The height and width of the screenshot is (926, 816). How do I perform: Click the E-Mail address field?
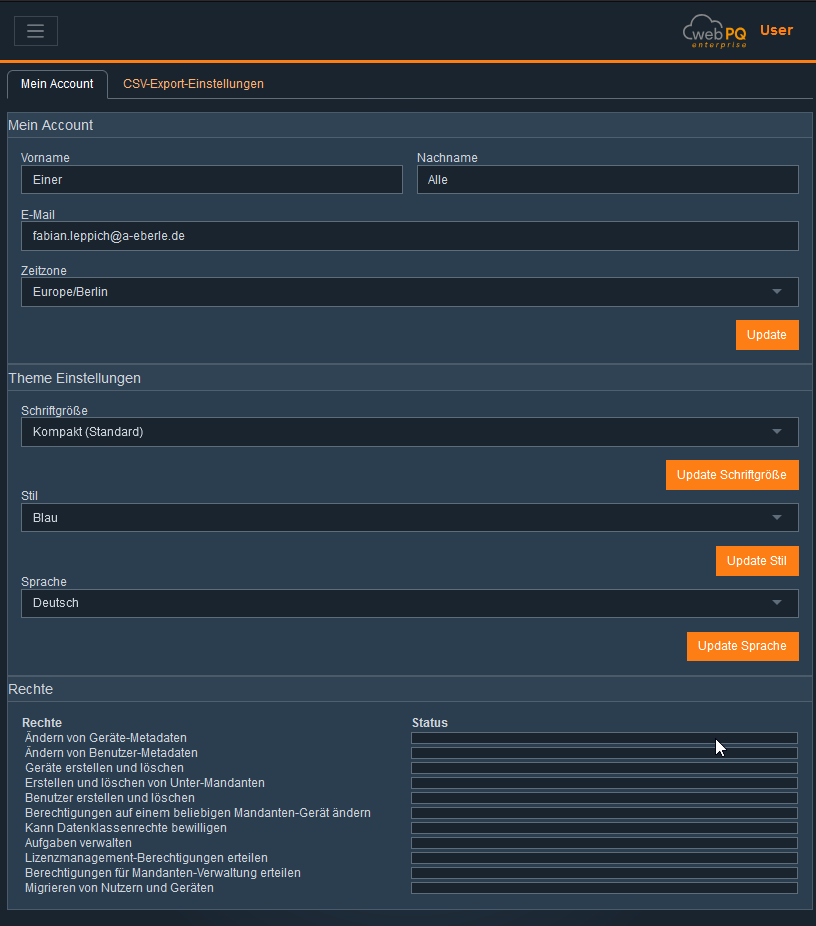click(409, 236)
